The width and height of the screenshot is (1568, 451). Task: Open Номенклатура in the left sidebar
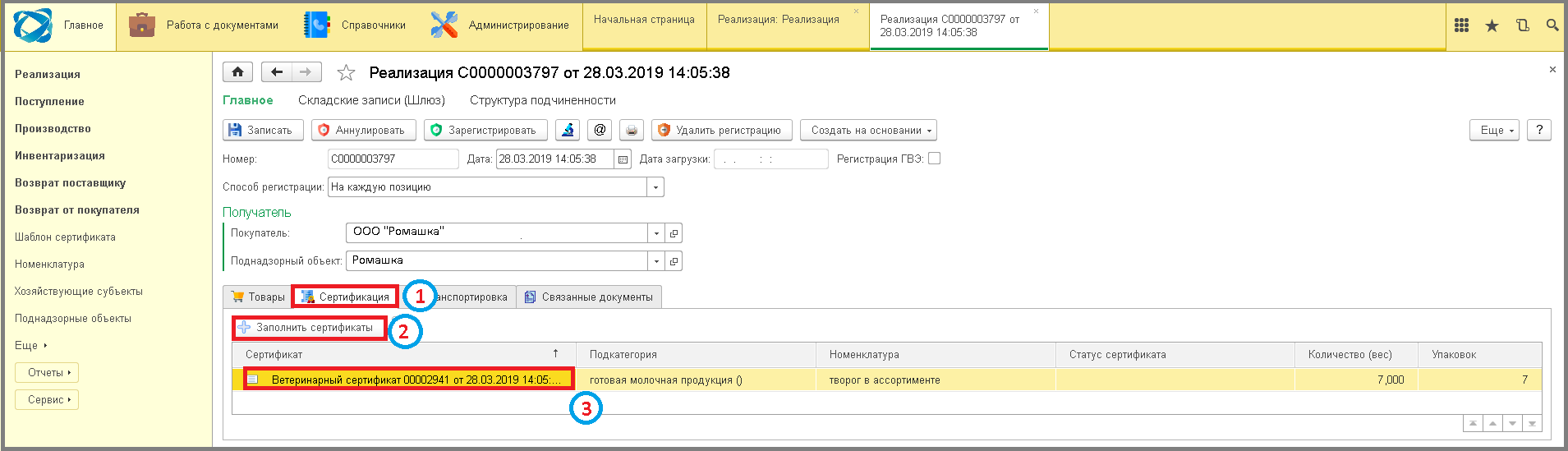49,265
